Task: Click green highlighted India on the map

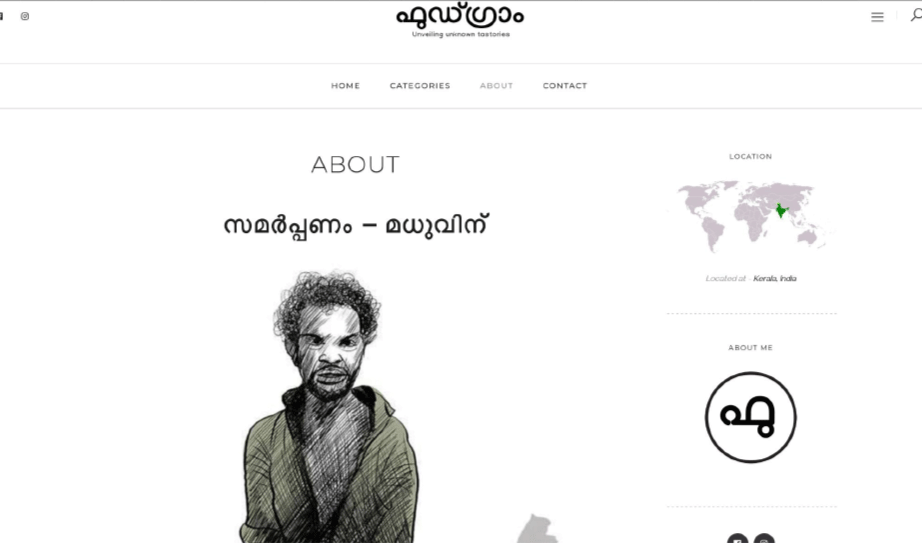Action: coord(781,211)
